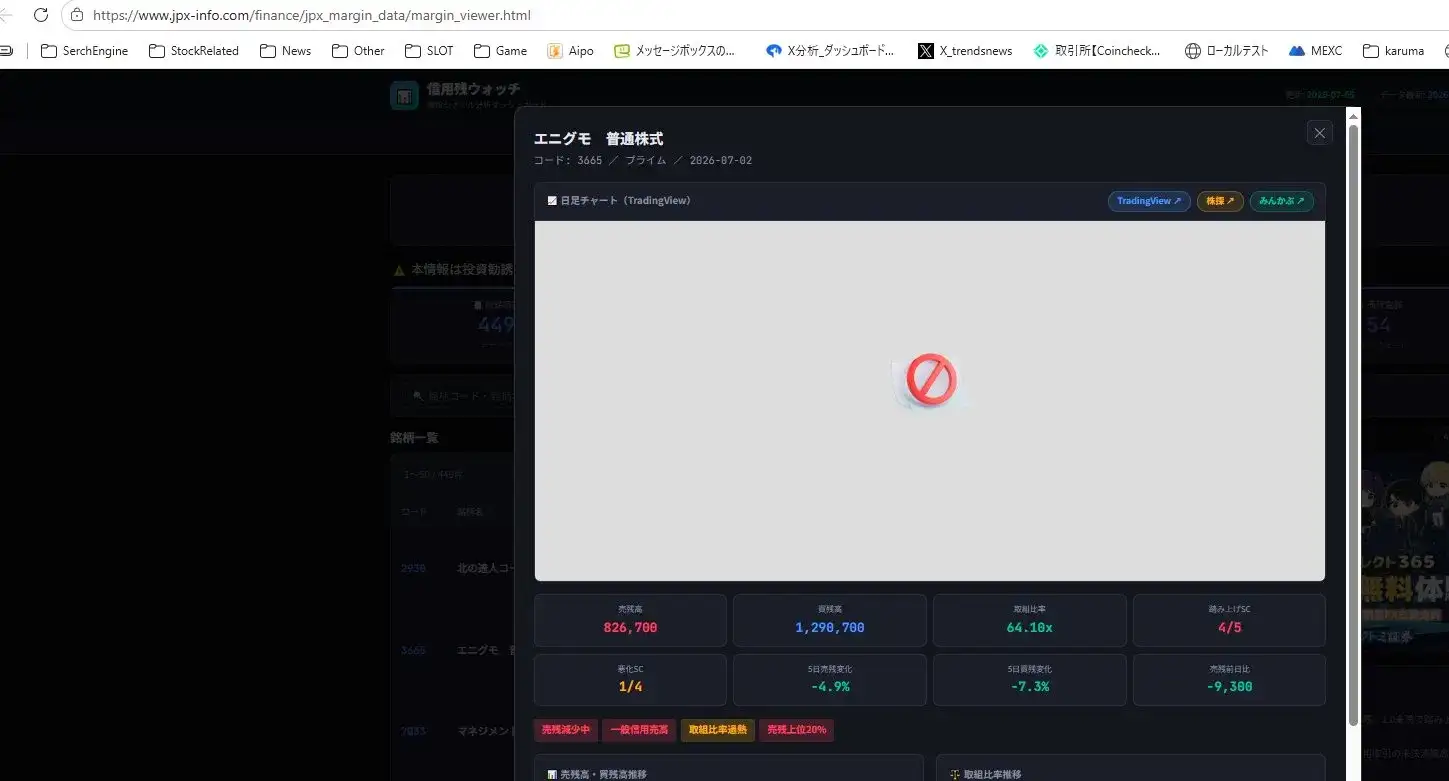1449x781 pixels.
Task: Open the News bookmark folder
Action: click(x=285, y=51)
